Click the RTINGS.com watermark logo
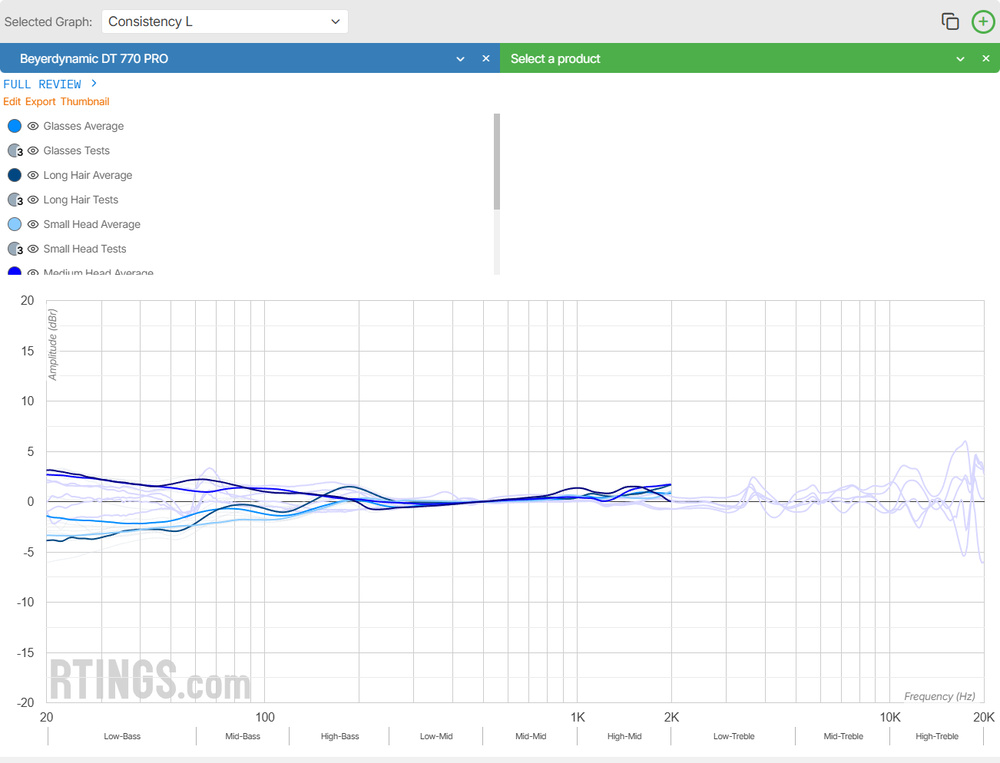The image size is (1000, 763). pyautogui.click(x=150, y=680)
